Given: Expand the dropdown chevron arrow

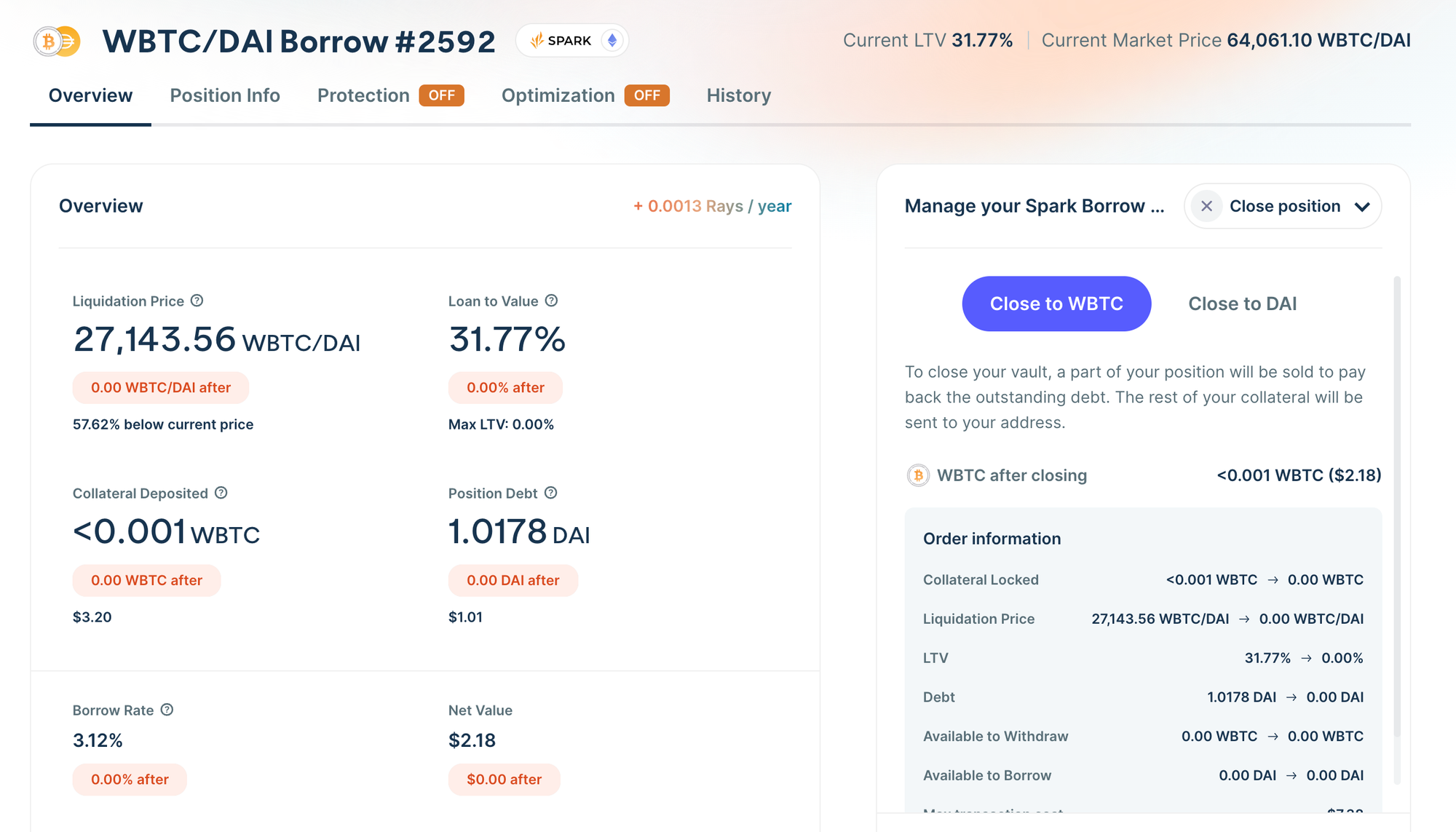Looking at the screenshot, I should pyautogui.click(x=1362, y=207).
